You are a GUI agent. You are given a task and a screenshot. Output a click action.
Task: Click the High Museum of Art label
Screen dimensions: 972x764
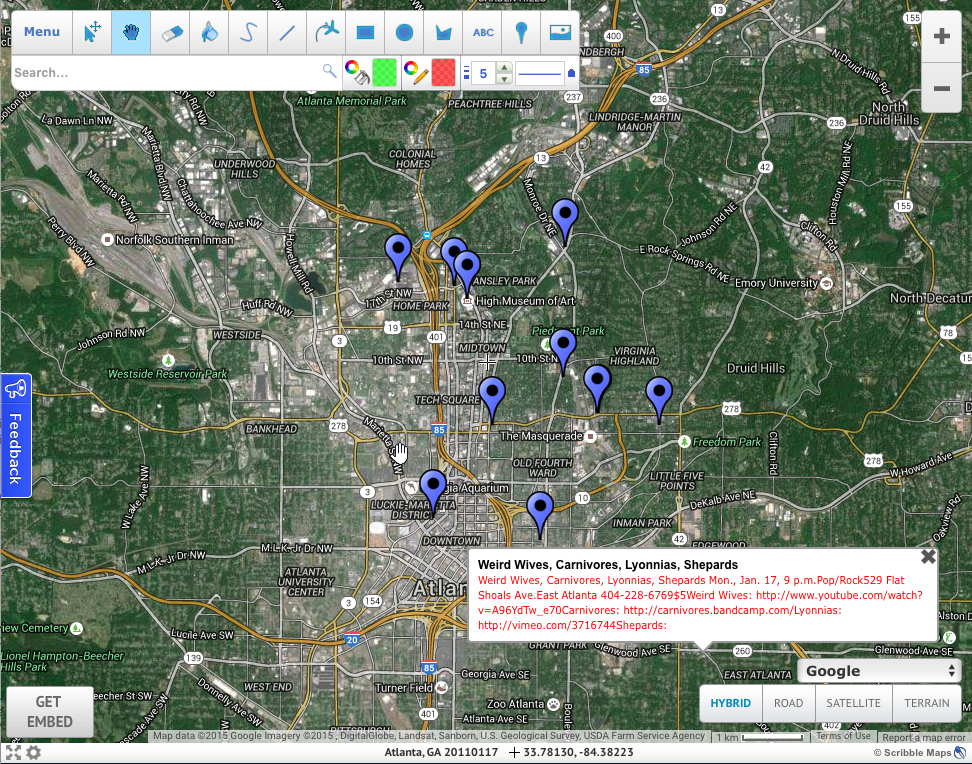click(x=524, y=301)
